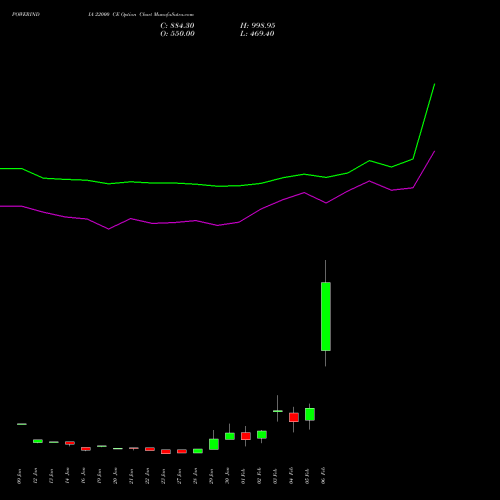The image size is (500, 500).
Task: Click the red 23 Jan candlestick
Action: pos(166,452)
